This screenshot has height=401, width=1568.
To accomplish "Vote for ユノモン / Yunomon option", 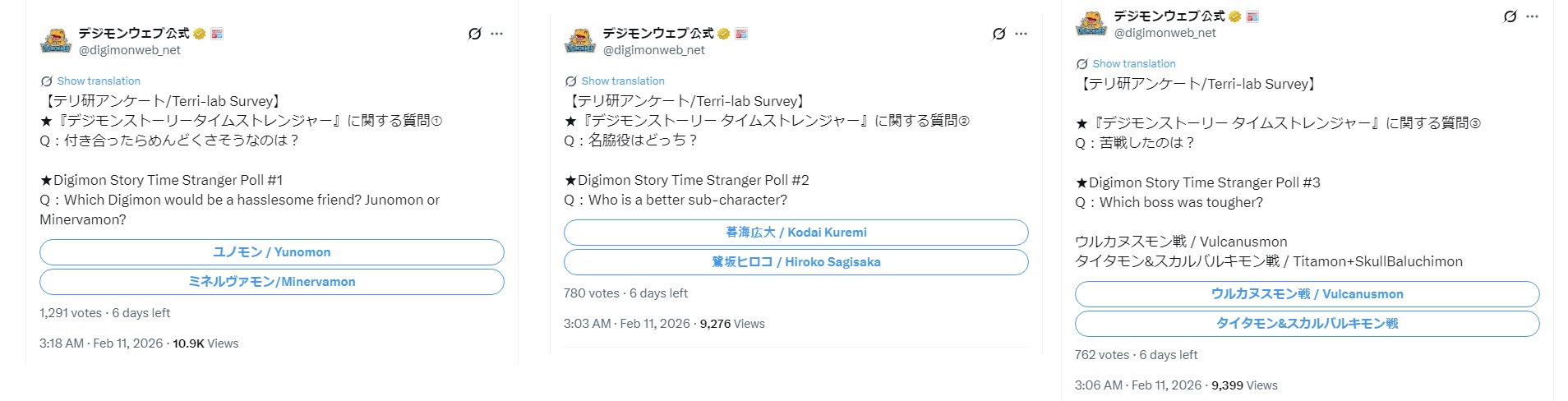I will (271, 252).
